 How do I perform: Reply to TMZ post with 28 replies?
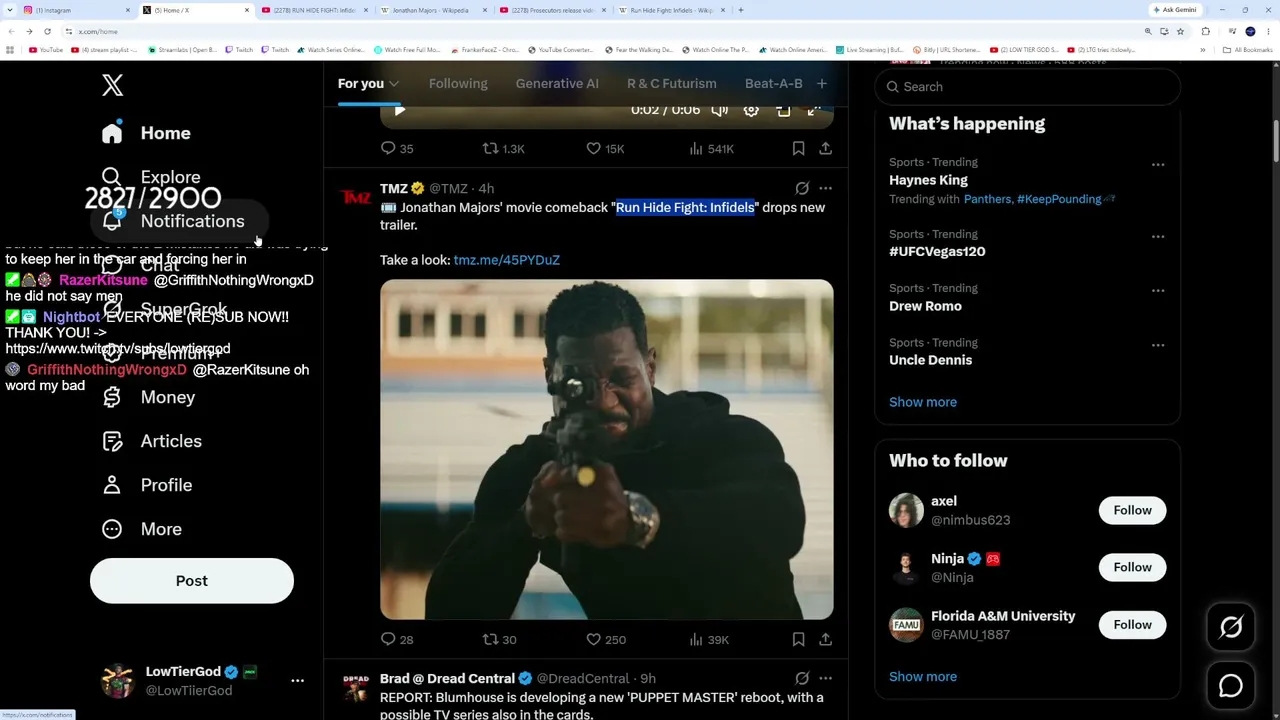pos(397,639)
